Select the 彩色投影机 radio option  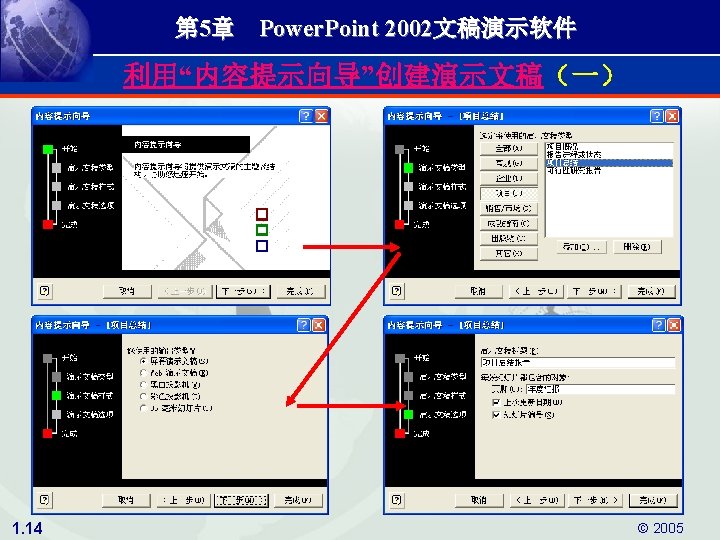pos(143,396)
